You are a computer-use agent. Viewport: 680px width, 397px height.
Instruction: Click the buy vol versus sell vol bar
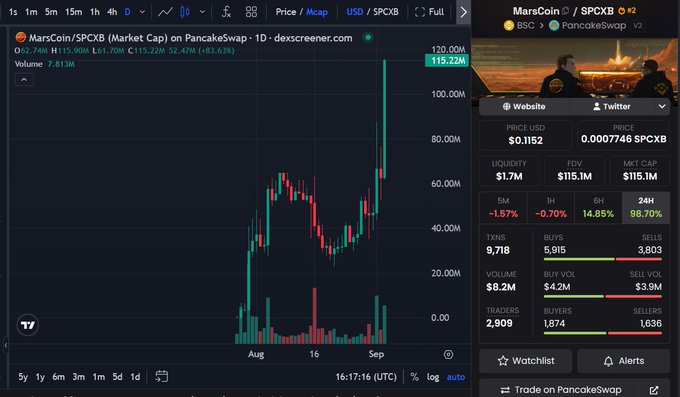point(602,296)
